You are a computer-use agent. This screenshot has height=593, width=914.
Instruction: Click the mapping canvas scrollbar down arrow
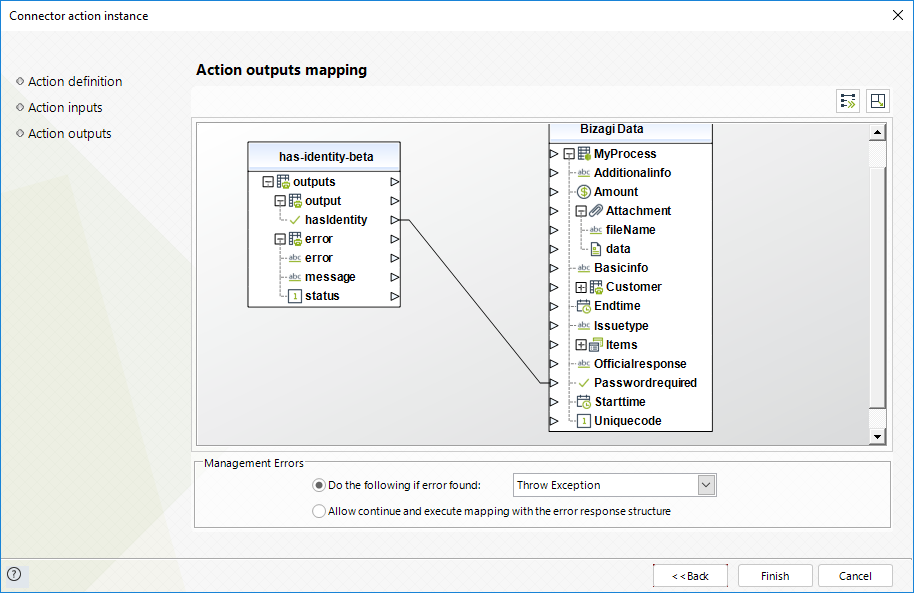(x=877, y=436)
